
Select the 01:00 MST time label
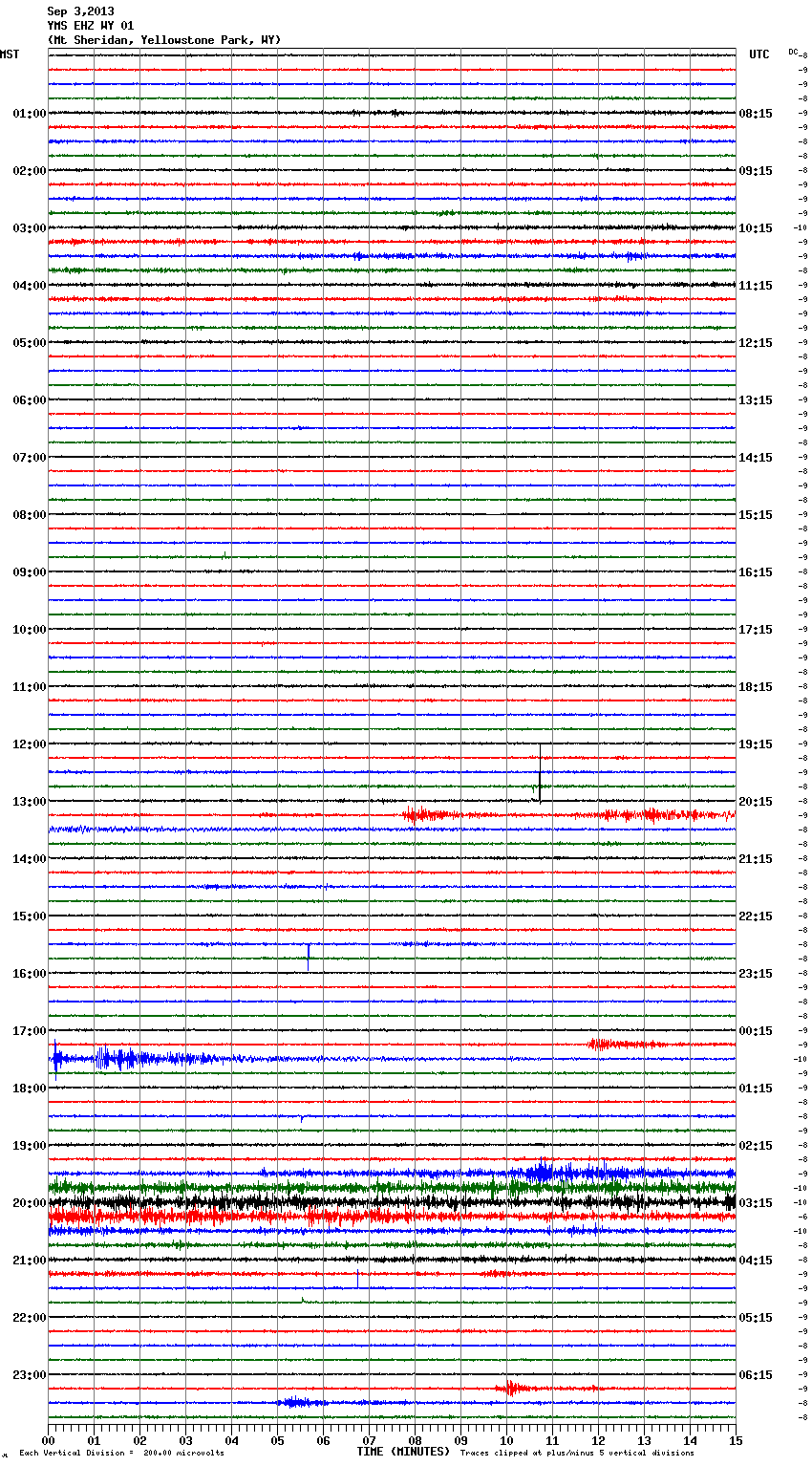click(30, 114)
